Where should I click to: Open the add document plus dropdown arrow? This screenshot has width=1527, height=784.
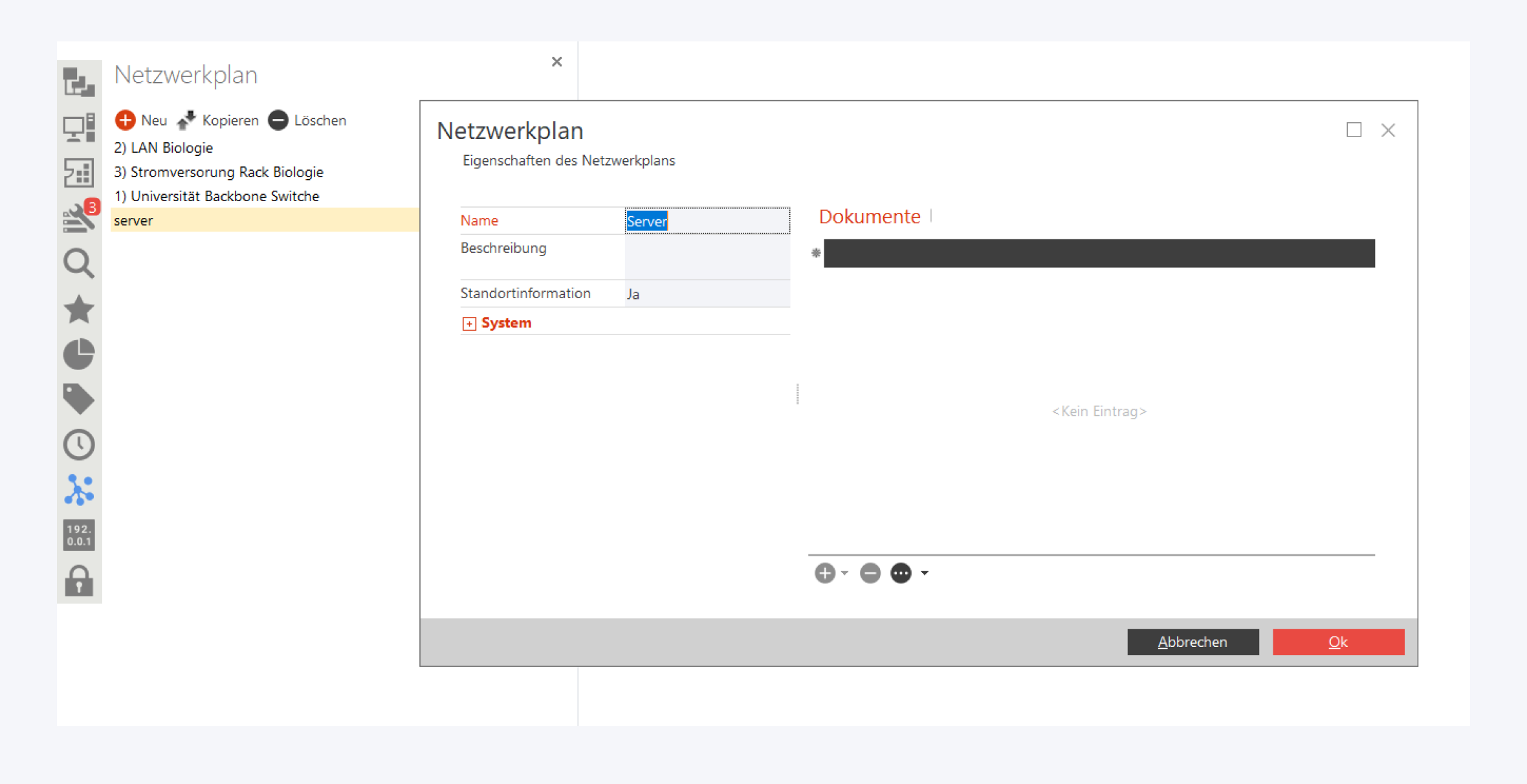844,573
